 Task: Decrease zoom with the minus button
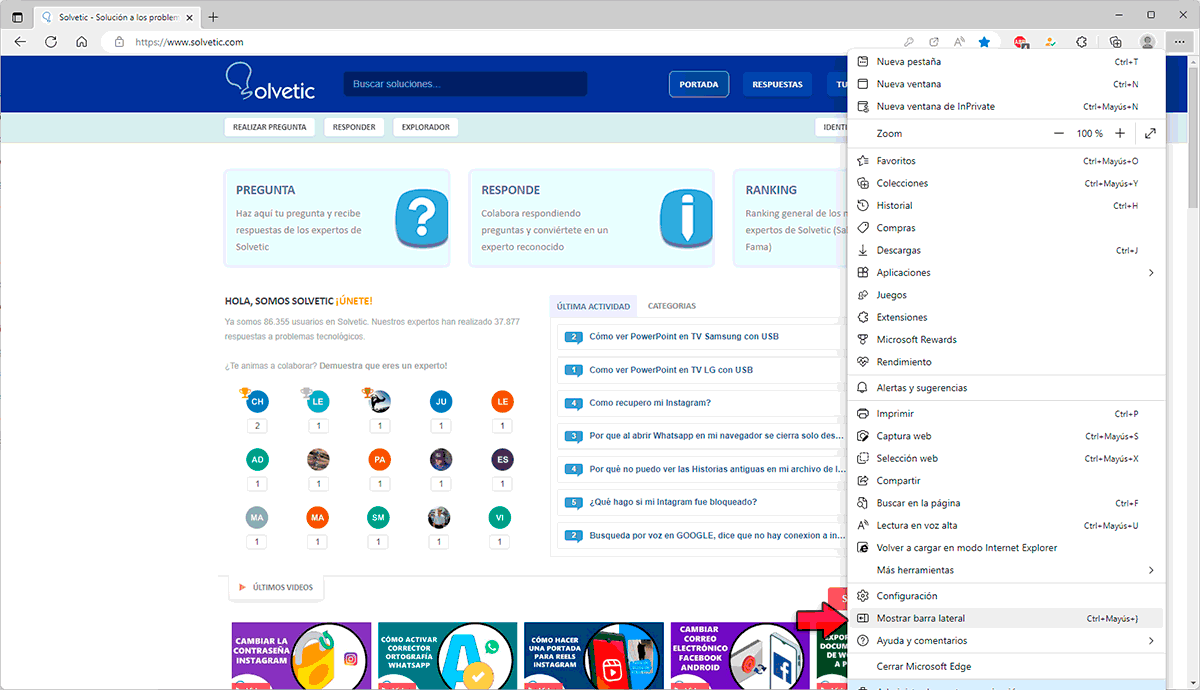point(1059,133)
